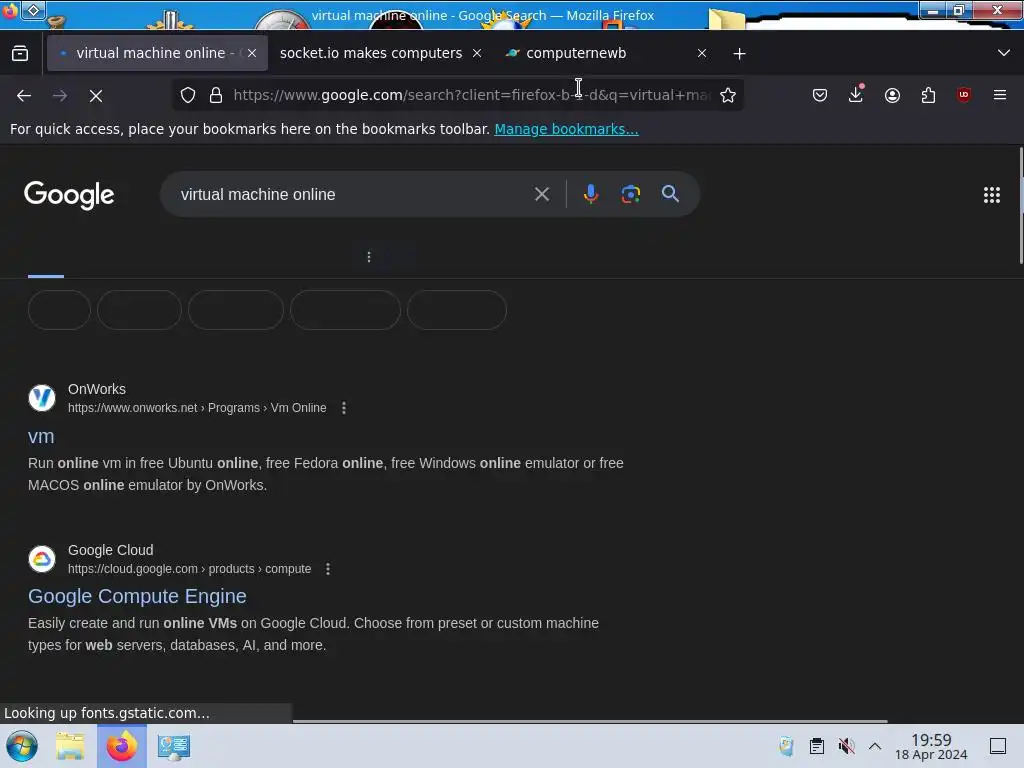This screenshot has height=768, width=1024.
Task: Open the Google Compute Engine result
Action: (x=137, y=596)
